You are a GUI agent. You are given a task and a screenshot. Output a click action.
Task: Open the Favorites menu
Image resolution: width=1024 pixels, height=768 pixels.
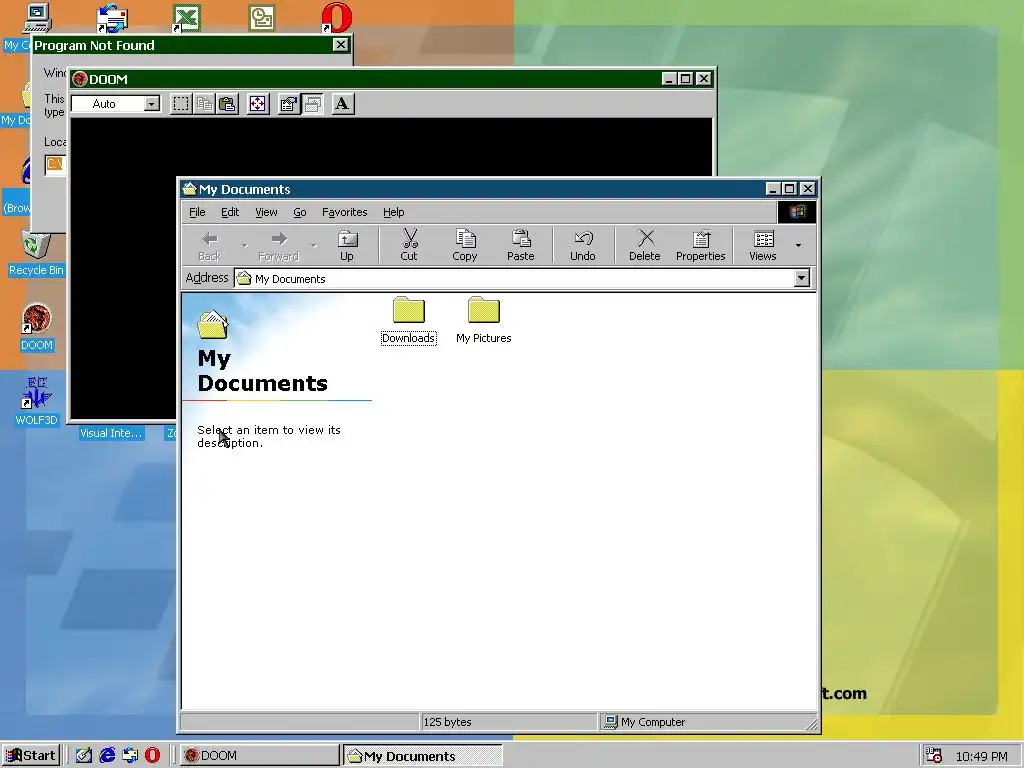[x=344, y=212]
